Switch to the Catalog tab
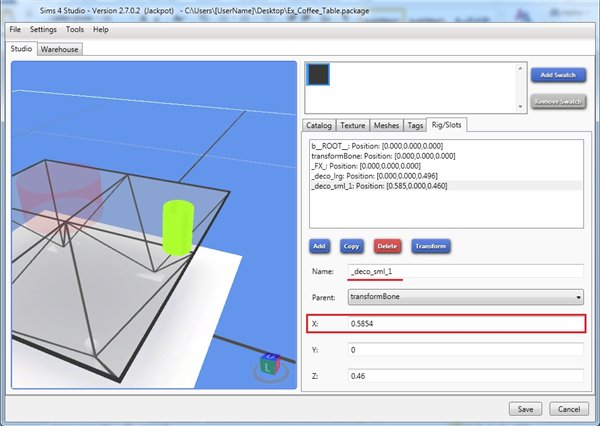This screenshot has height=426, width=600. click(319, 125)
